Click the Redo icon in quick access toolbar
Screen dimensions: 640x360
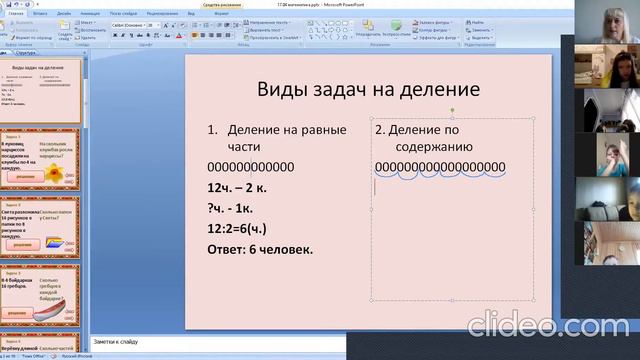(x=27, y=4)
